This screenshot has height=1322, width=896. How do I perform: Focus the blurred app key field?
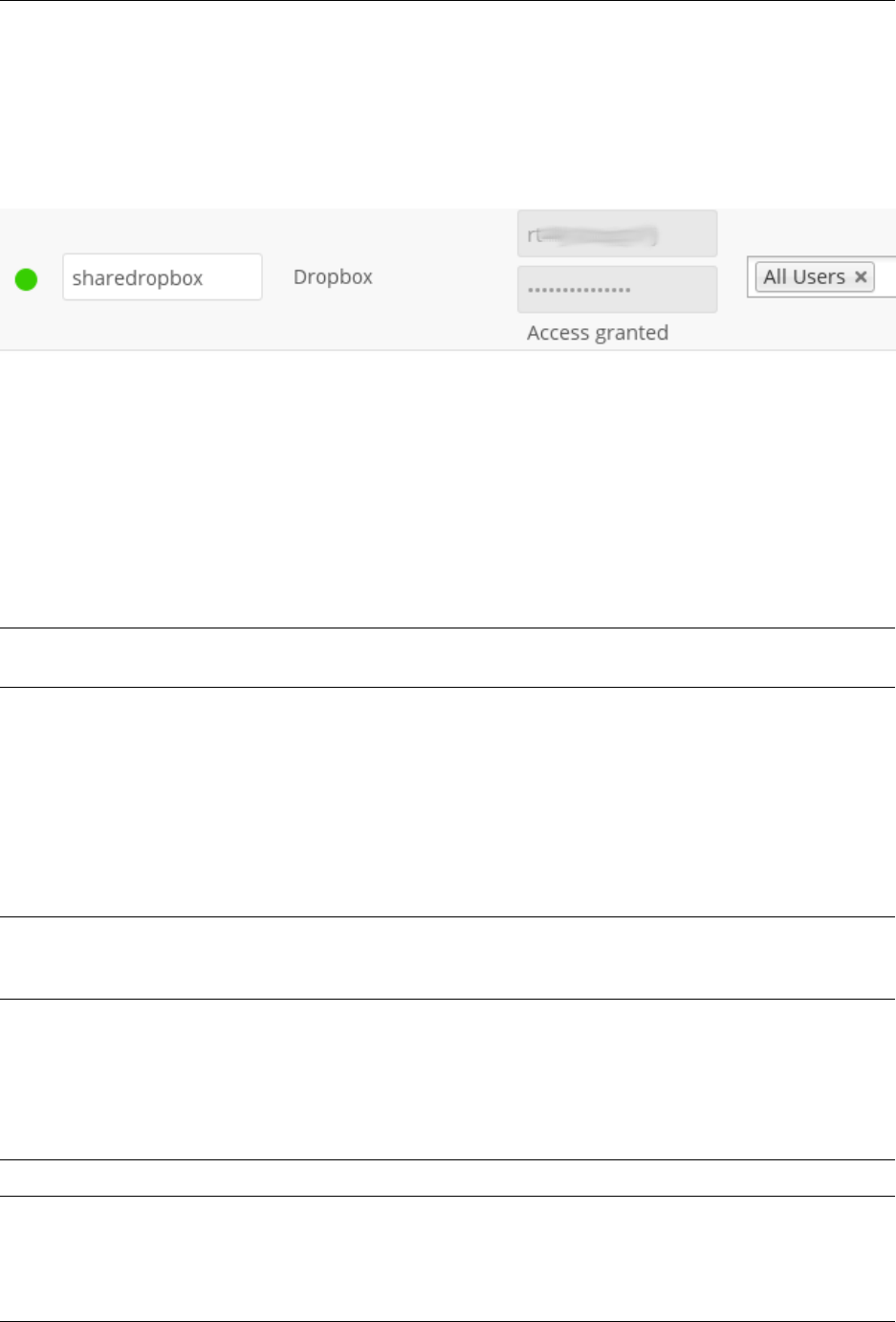(617, 234)
